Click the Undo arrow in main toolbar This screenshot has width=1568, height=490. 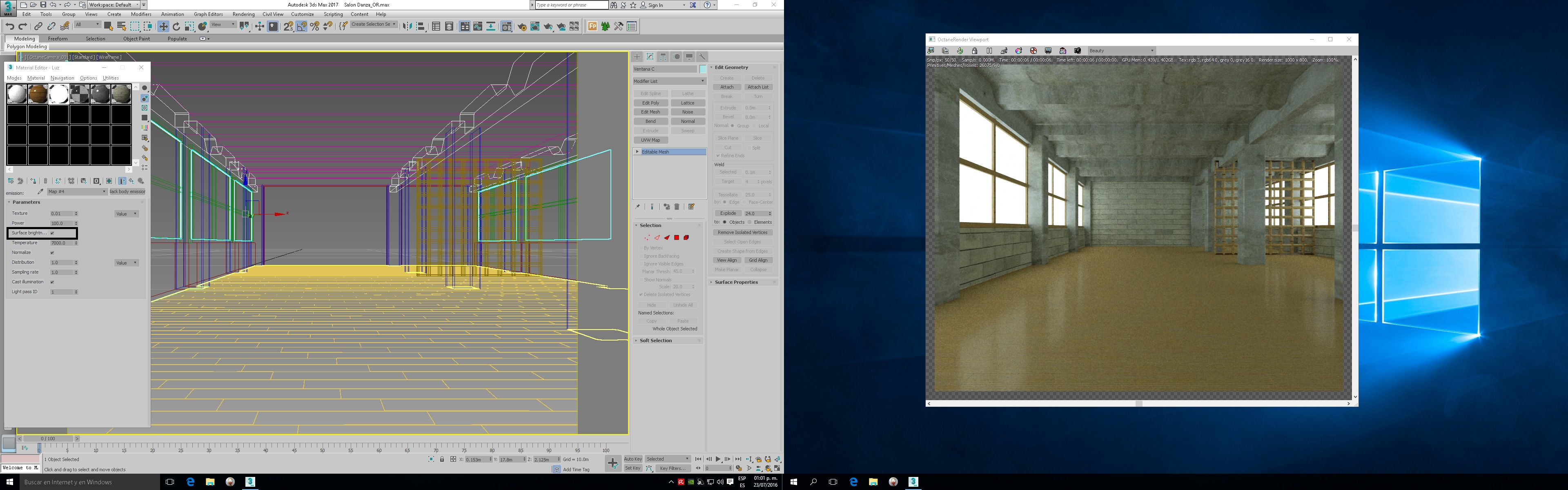click(10, 26)
